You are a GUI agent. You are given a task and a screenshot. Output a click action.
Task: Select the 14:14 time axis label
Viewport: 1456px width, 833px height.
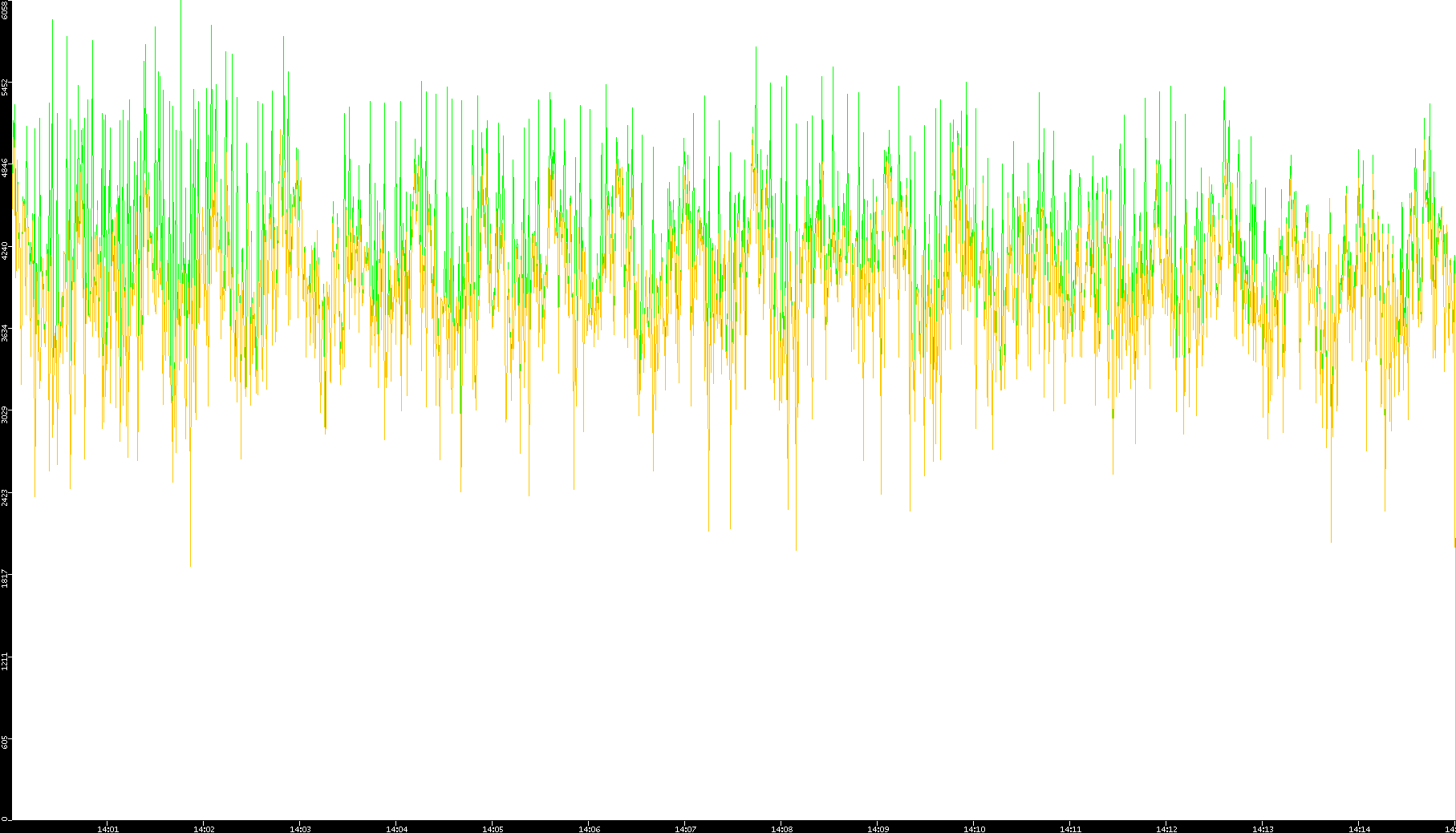pos(1359,829)
